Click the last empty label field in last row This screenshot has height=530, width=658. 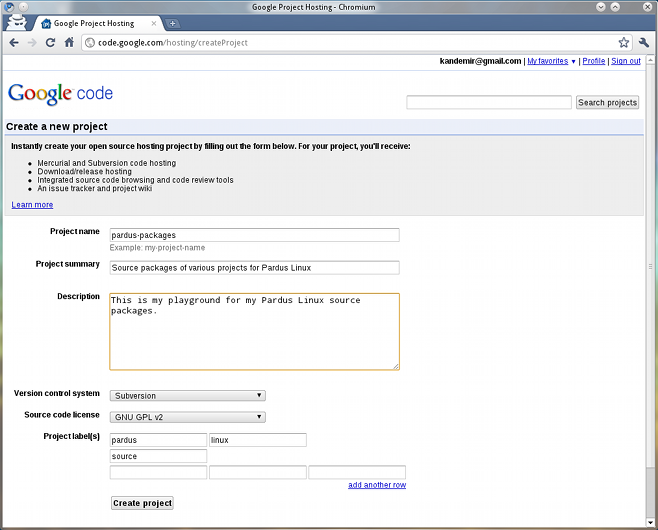pos(357,472)
